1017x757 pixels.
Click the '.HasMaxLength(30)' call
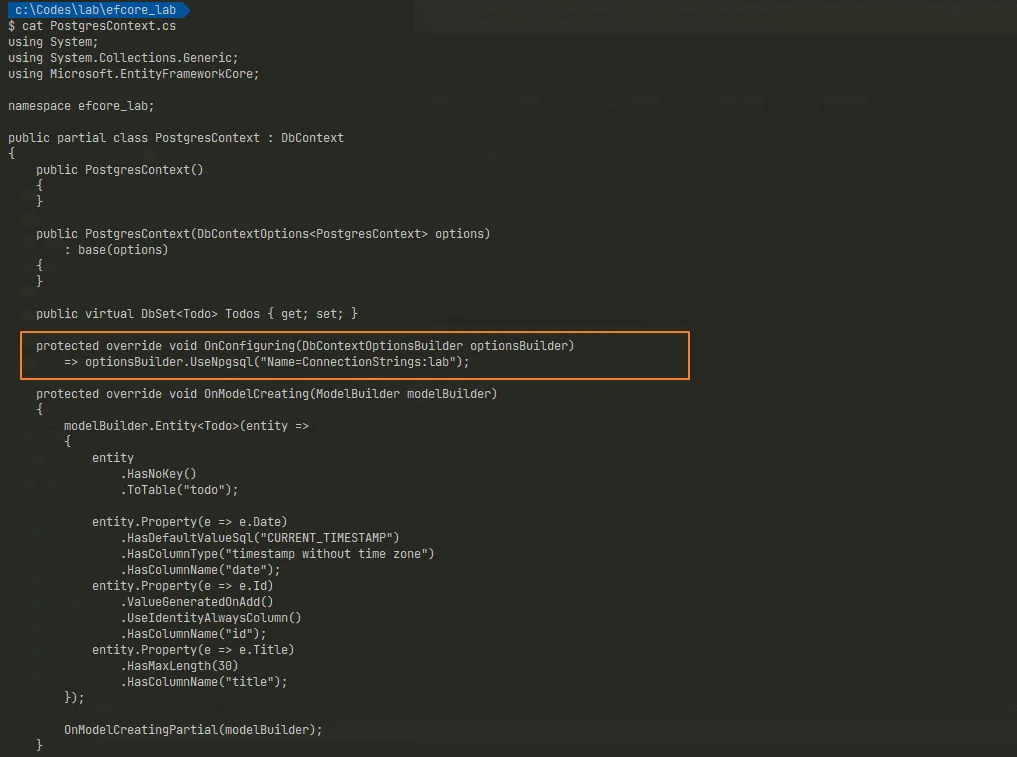[179, 666]
